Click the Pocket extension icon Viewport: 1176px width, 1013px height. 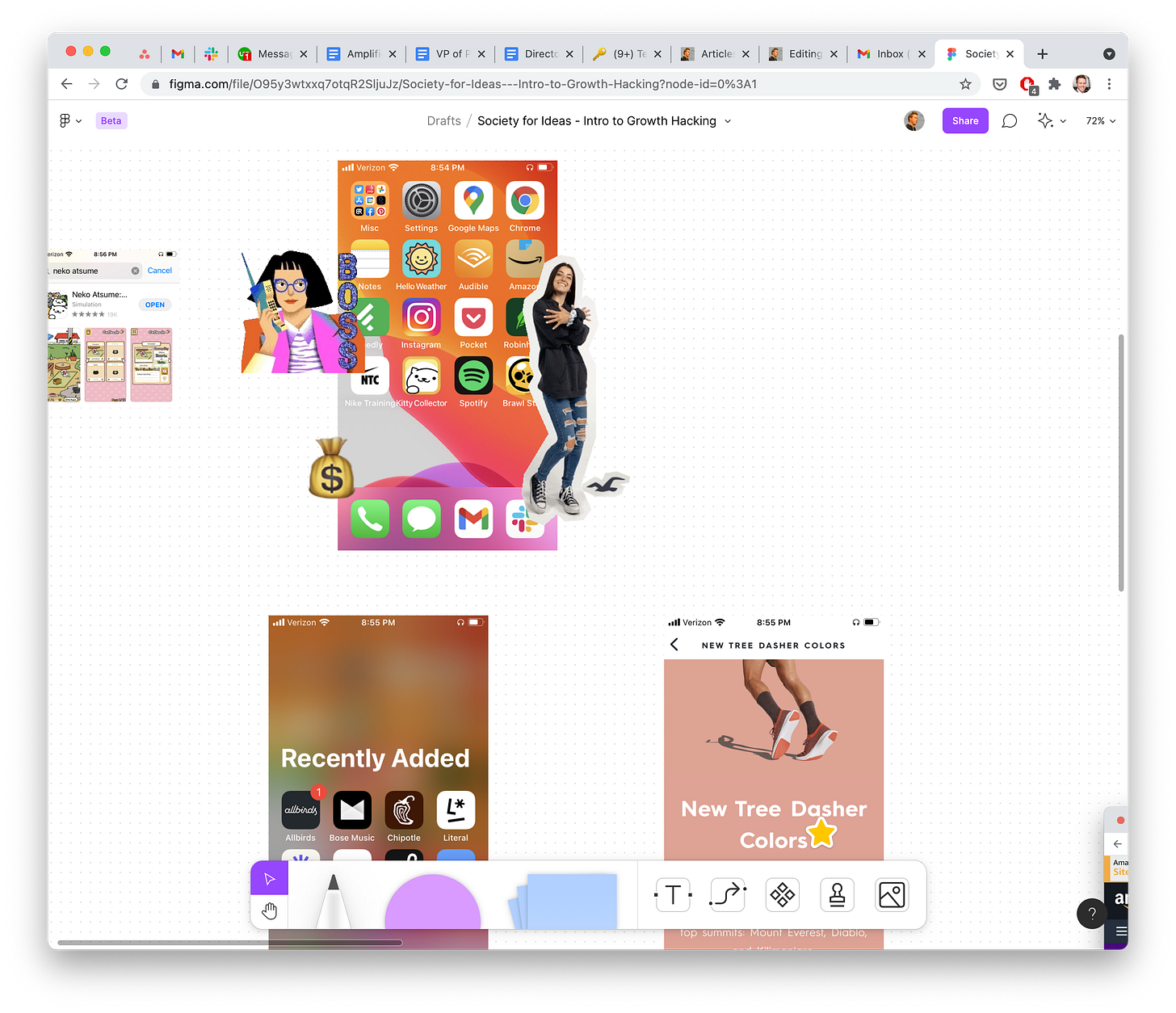[1000, 84]
